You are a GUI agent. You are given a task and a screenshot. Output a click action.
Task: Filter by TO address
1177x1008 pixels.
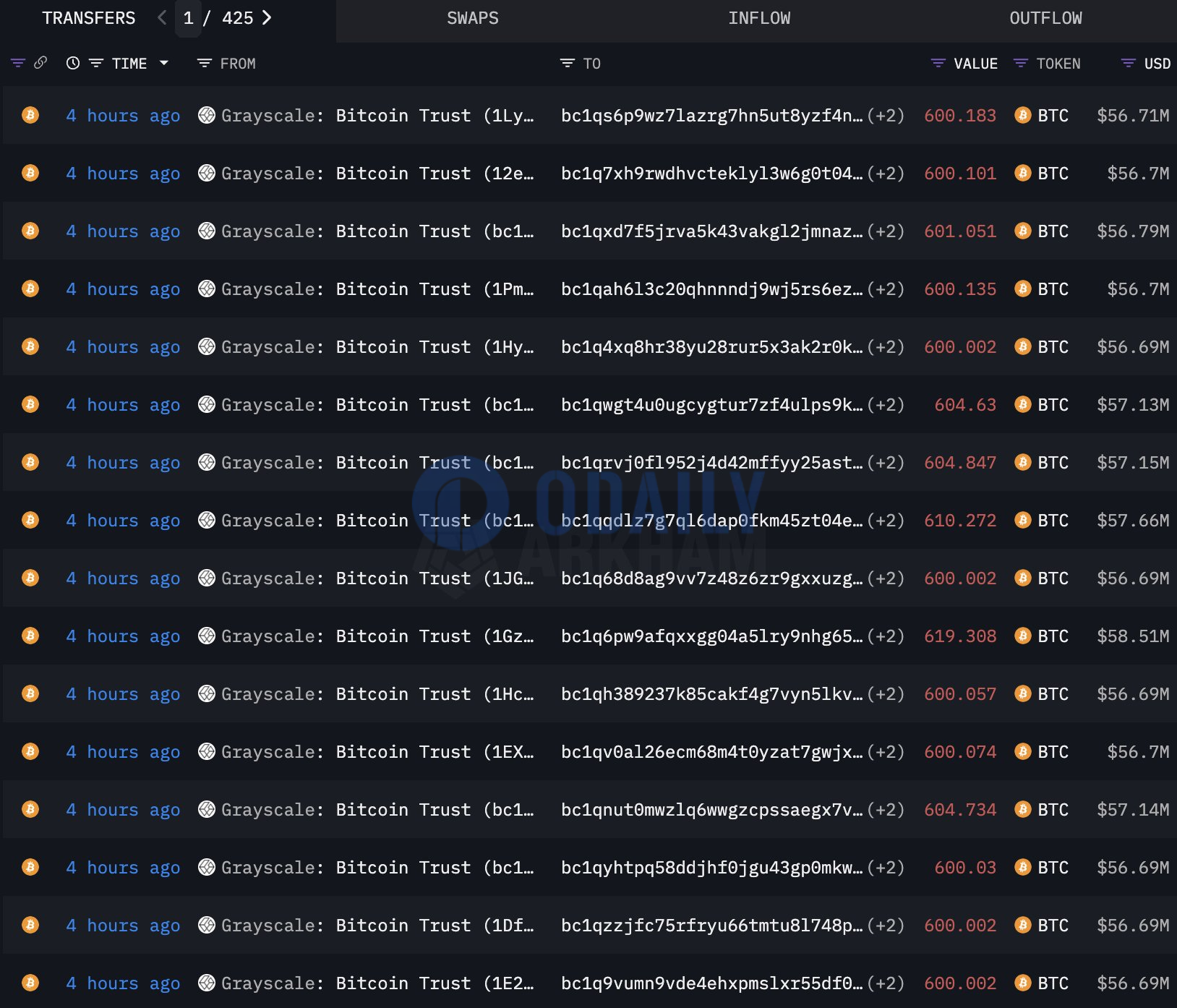point(568,64)
